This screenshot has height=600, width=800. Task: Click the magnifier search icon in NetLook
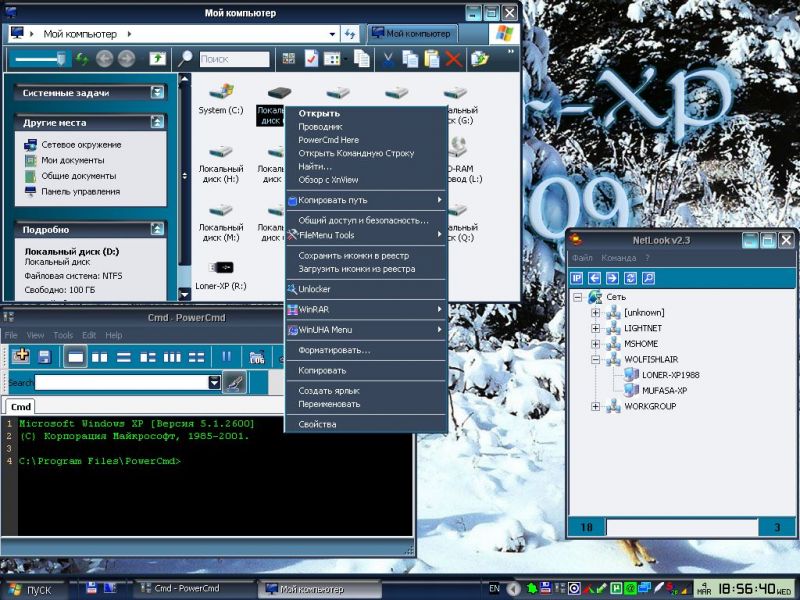pos(647,278)
